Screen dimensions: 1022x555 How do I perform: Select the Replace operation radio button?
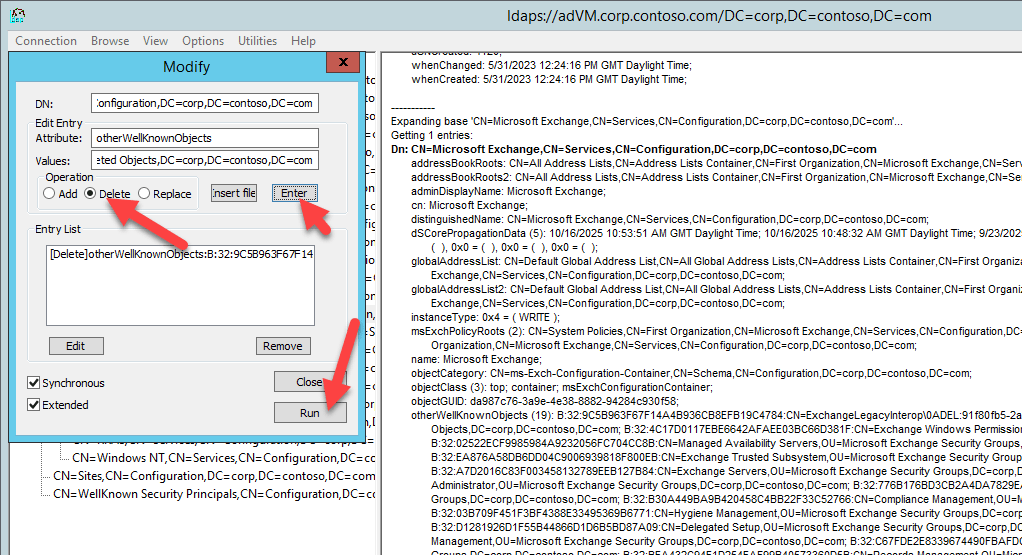click(145, 194)
